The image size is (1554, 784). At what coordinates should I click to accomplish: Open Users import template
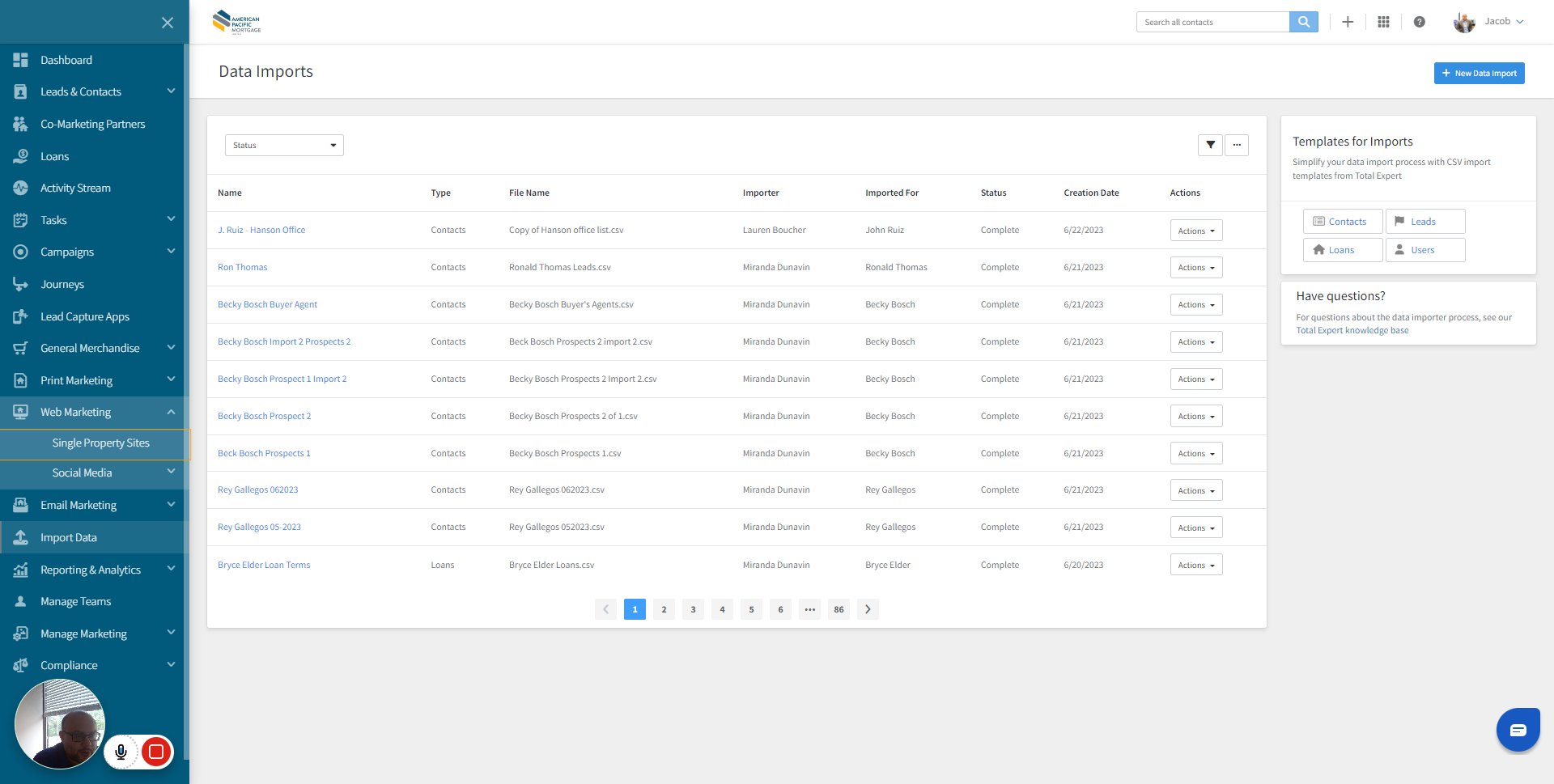click(1425, 250)
